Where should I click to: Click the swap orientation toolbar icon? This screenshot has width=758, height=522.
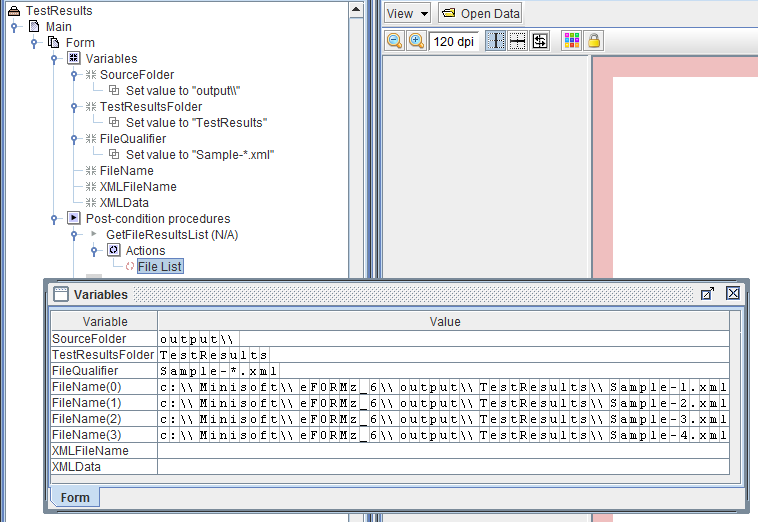[x=540, y=41]
